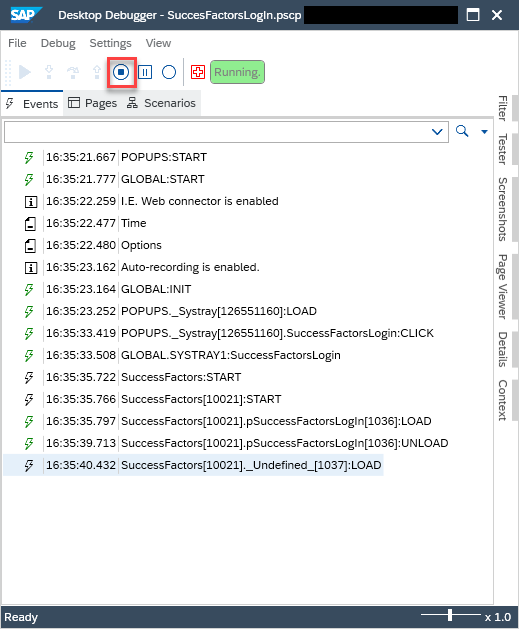Click the toolbar drag grip handle
Screen dimensions: 519x629
click(x=8, y=73)
